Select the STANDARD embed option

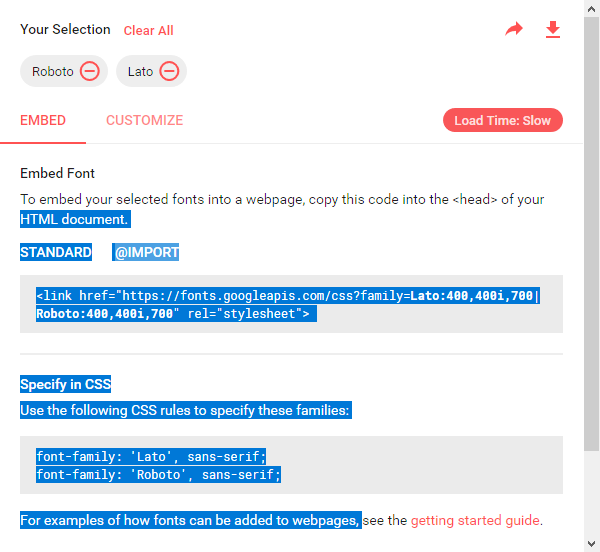[x=56, y=252]
